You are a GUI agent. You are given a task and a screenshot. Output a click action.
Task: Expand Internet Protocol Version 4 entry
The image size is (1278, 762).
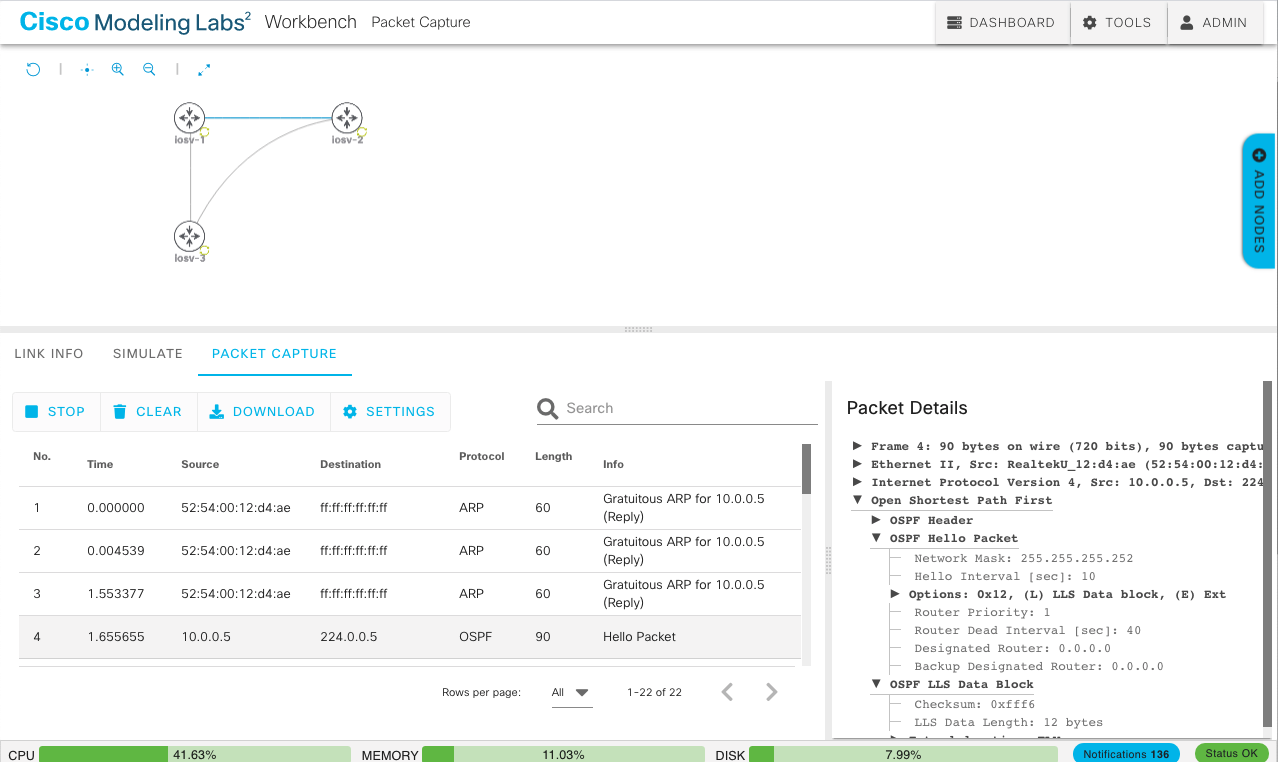(857, 482)
